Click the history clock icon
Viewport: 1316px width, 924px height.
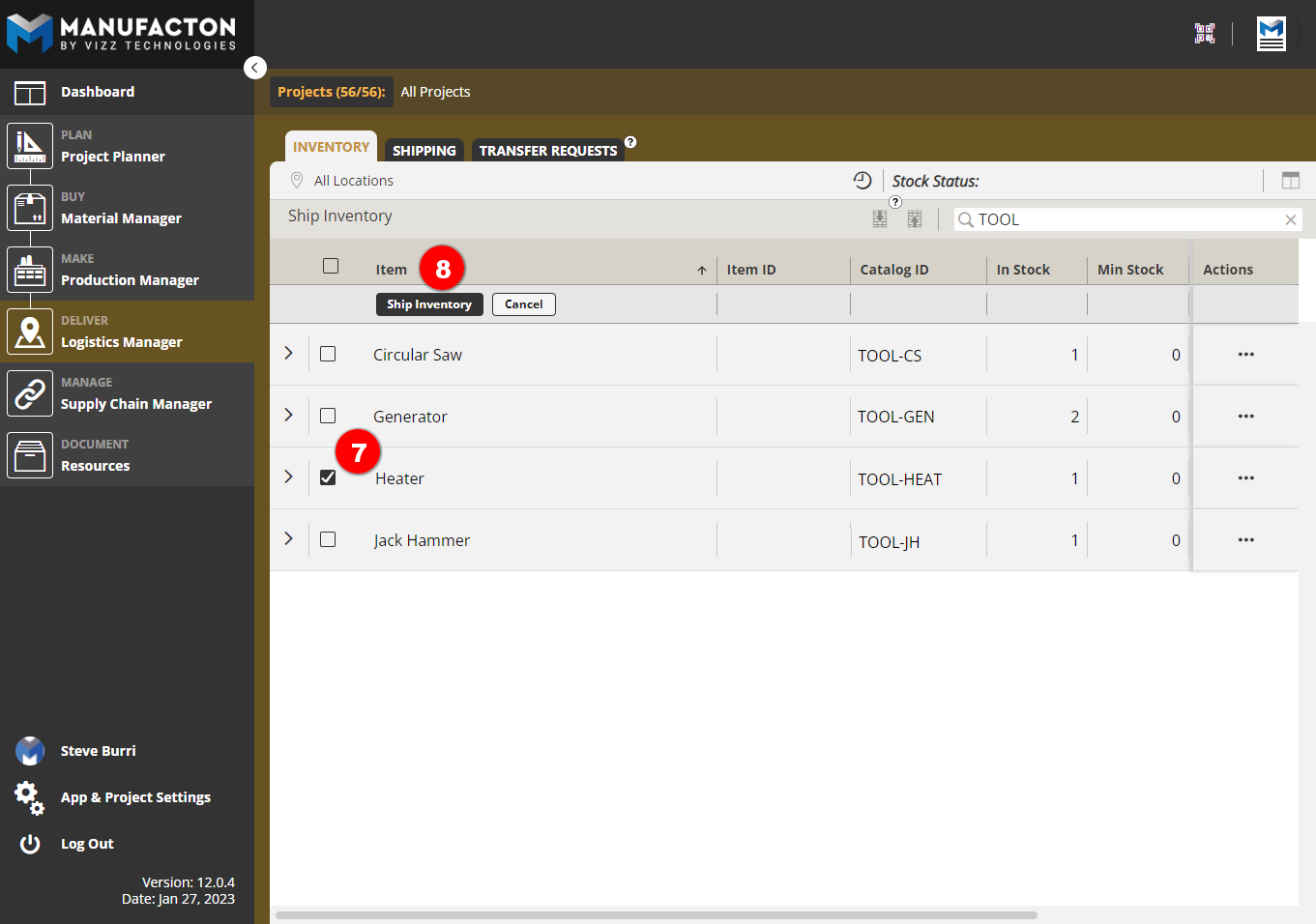[863, 181]
